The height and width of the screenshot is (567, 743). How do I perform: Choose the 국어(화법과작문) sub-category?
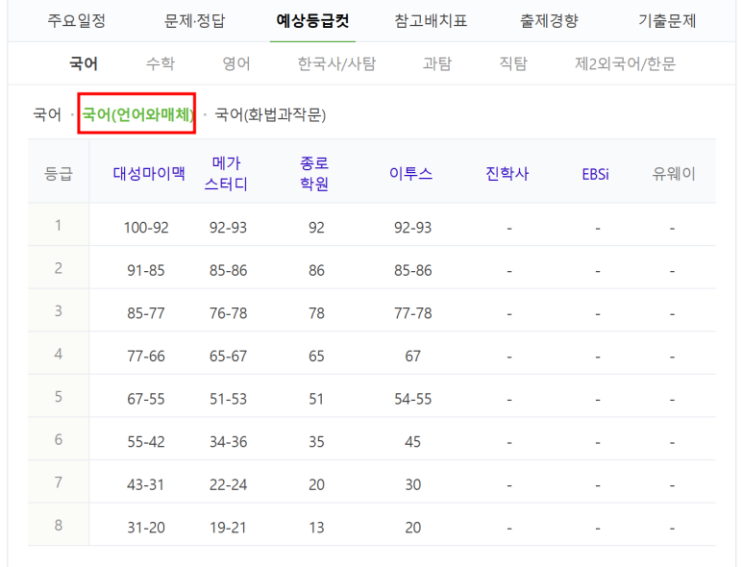(270, 115)
